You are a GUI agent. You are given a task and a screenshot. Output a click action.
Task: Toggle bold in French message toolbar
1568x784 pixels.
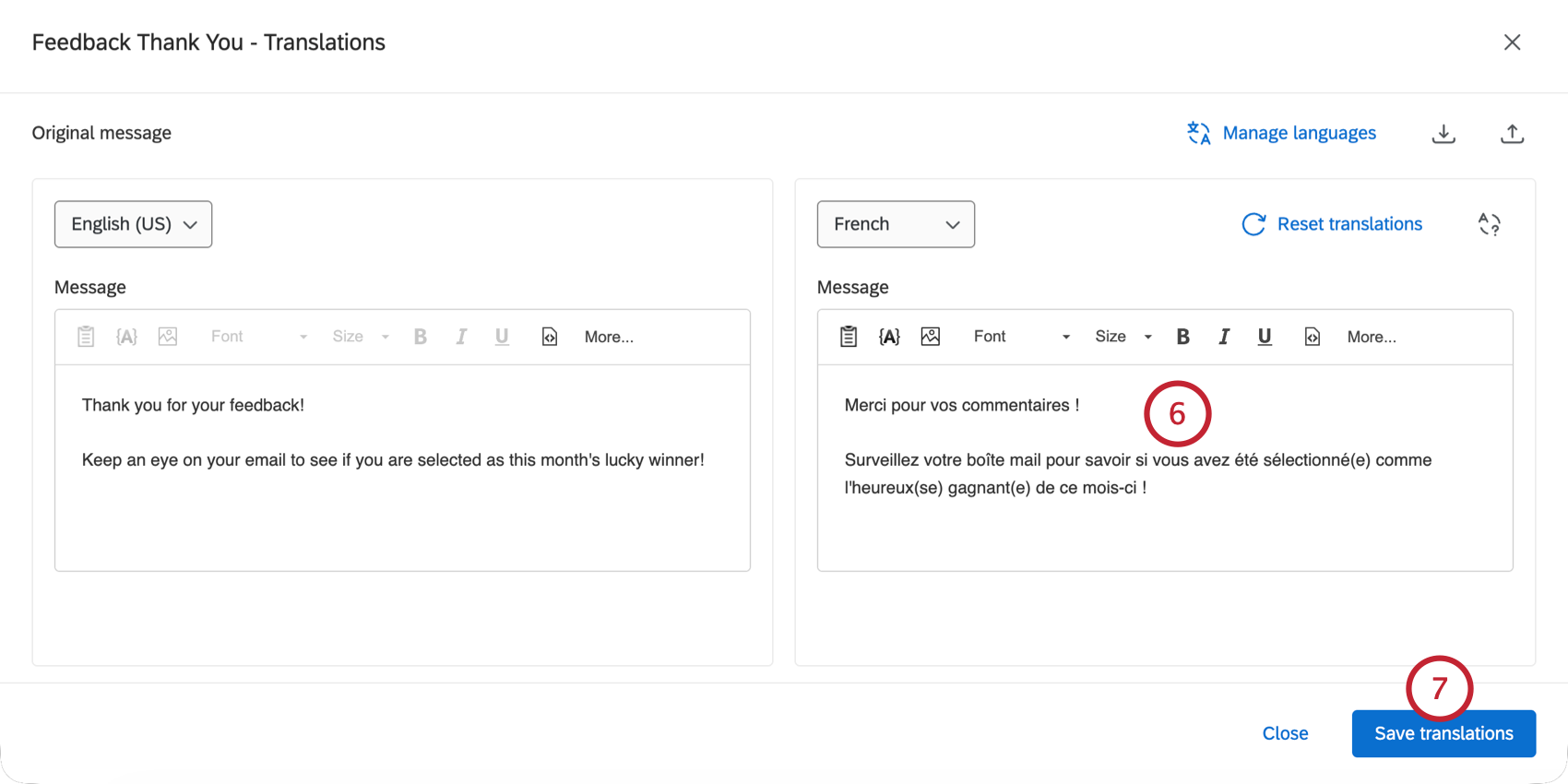coord(1182,337)
